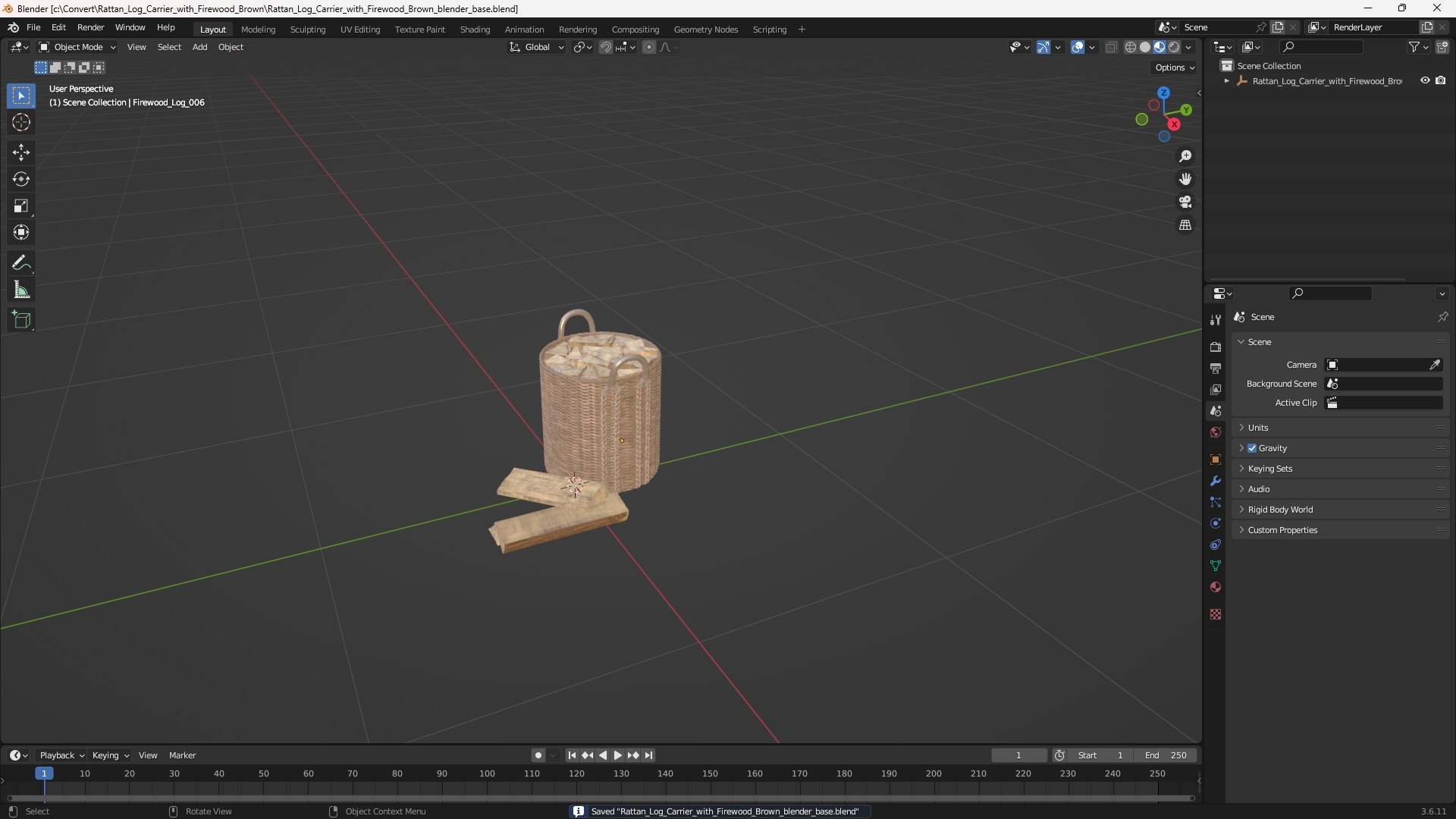This screenshot has width=1456, height=819.
Task: Activate the Move tool
Action: (x=21, y=152)
